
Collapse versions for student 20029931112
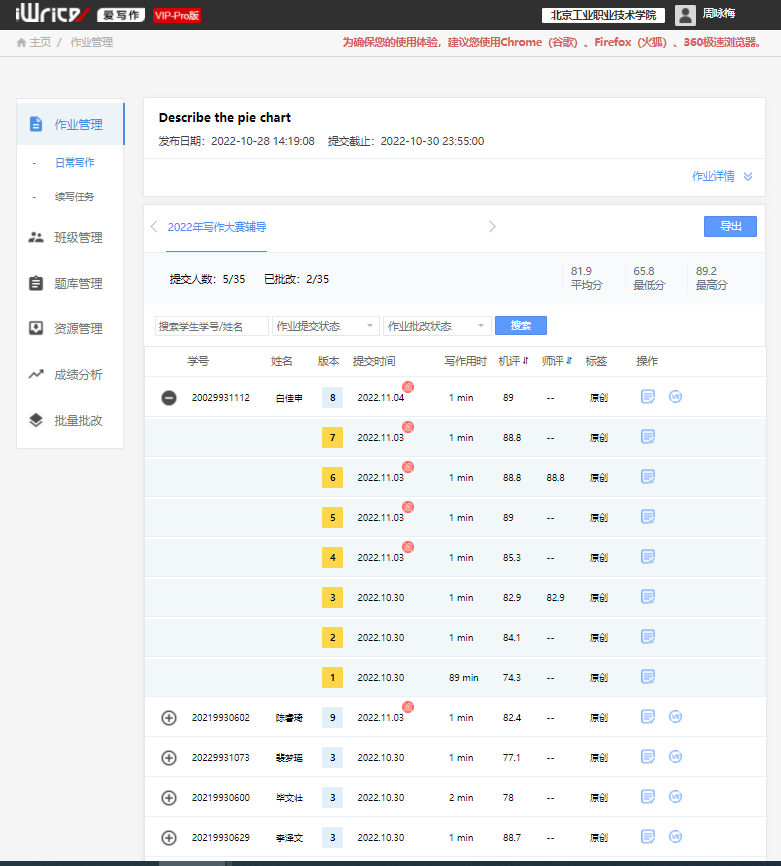coord(169,398)
